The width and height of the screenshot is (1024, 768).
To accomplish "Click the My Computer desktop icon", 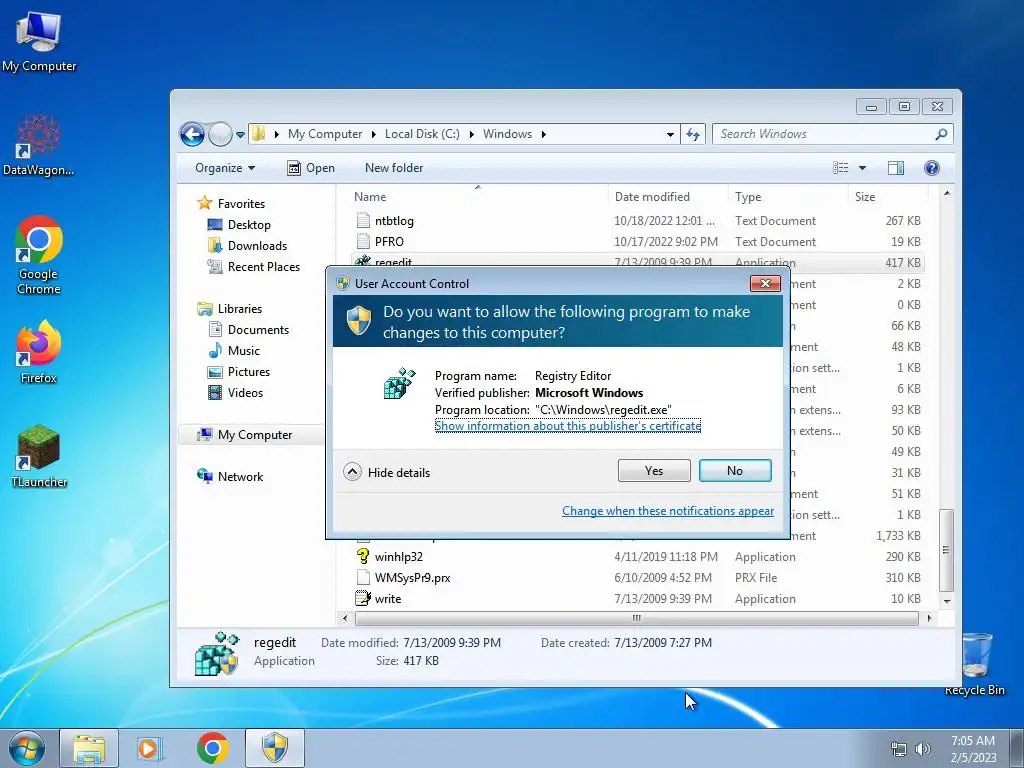I will tap(39, 41).
